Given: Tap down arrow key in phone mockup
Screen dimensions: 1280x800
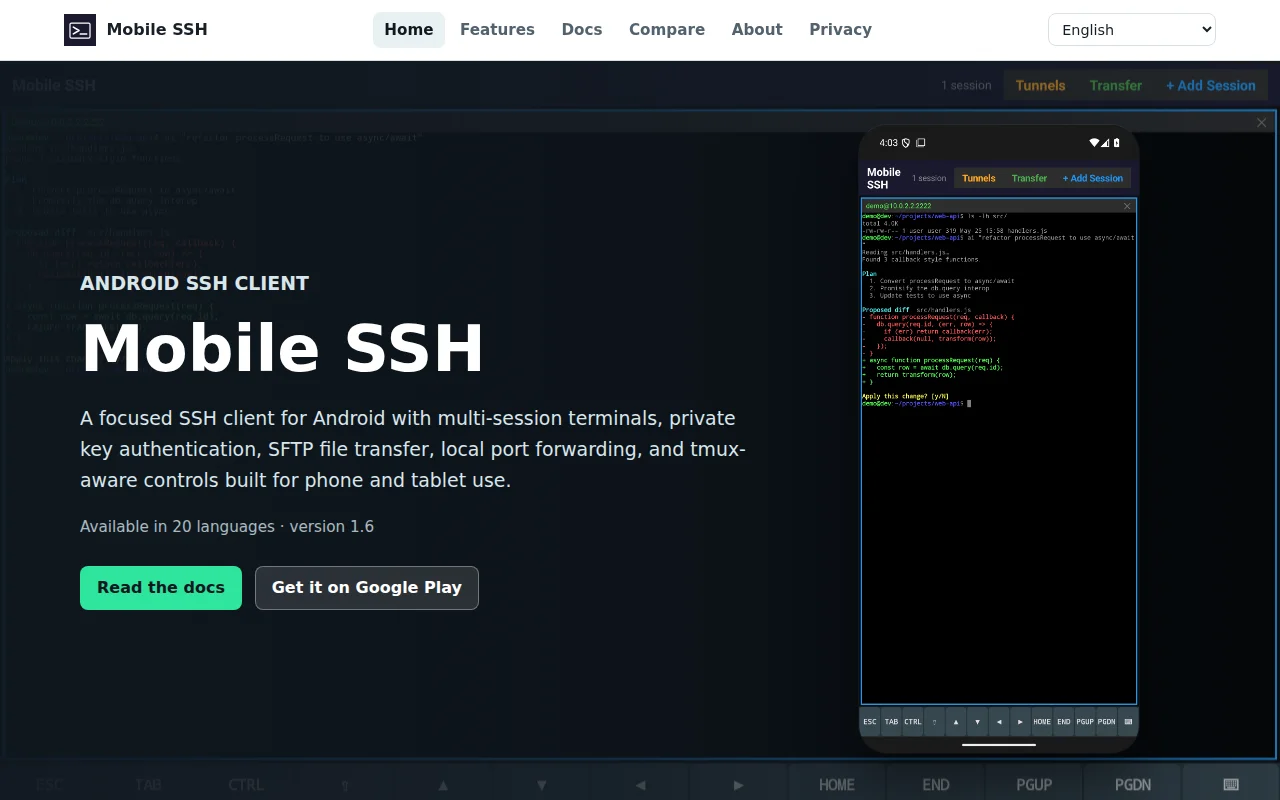Looking at the screenshot, I should pyautogui.click(x=977, y=722).
